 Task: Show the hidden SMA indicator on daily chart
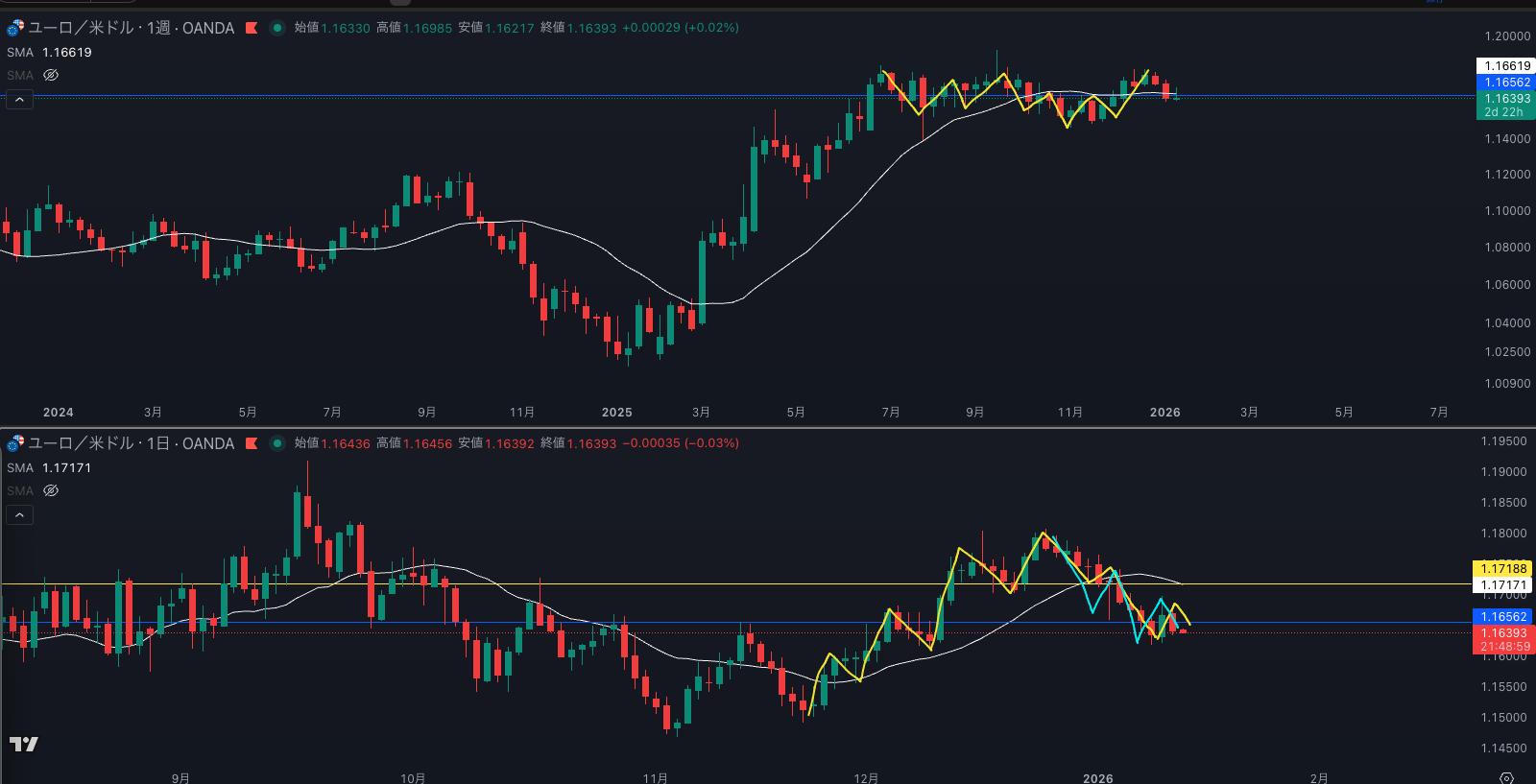[x=51, y=490]
